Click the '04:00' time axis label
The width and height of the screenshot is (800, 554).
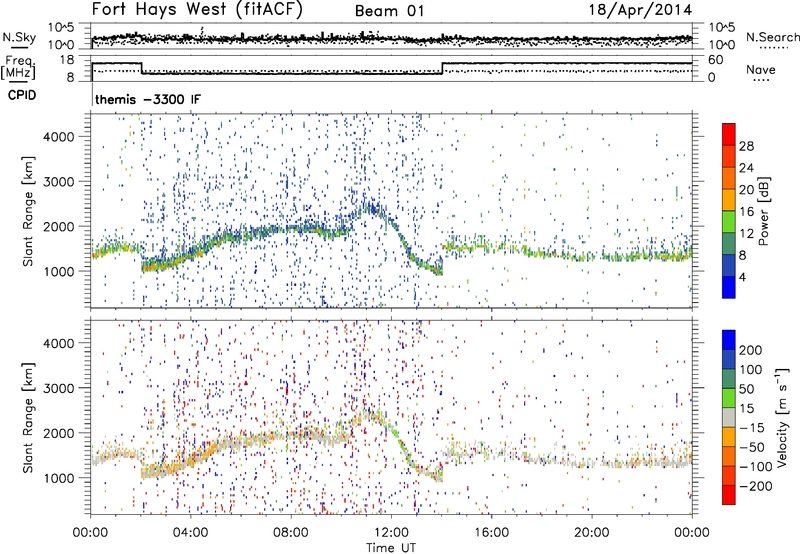click(190, 533)
